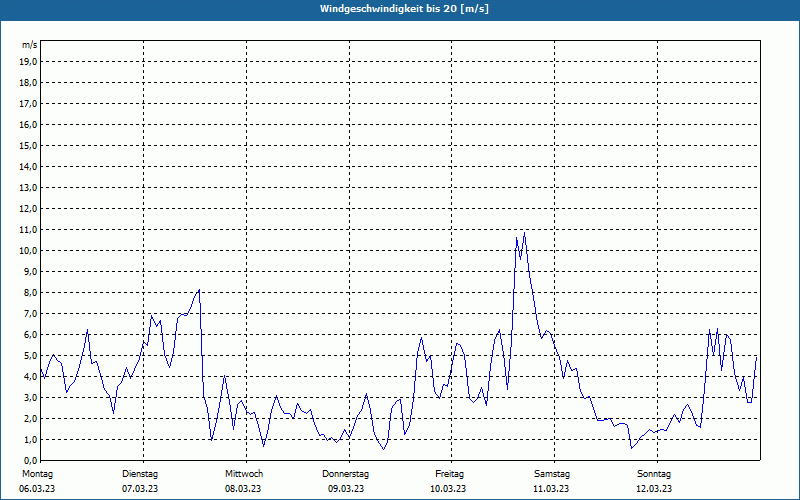
Task: Click the date 08.03.23
Action: 243,488
